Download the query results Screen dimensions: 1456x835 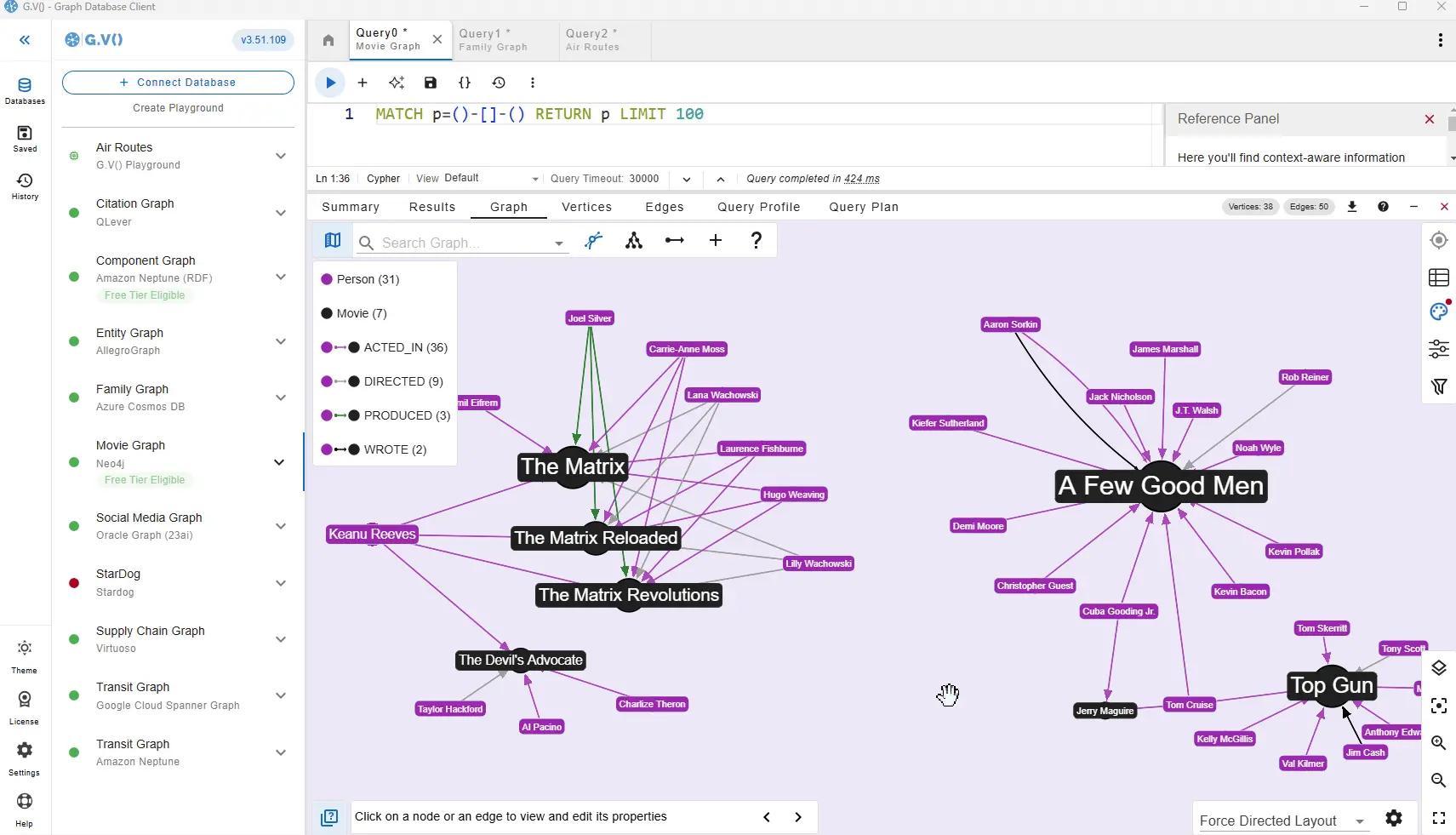[x=1351, y=207]
